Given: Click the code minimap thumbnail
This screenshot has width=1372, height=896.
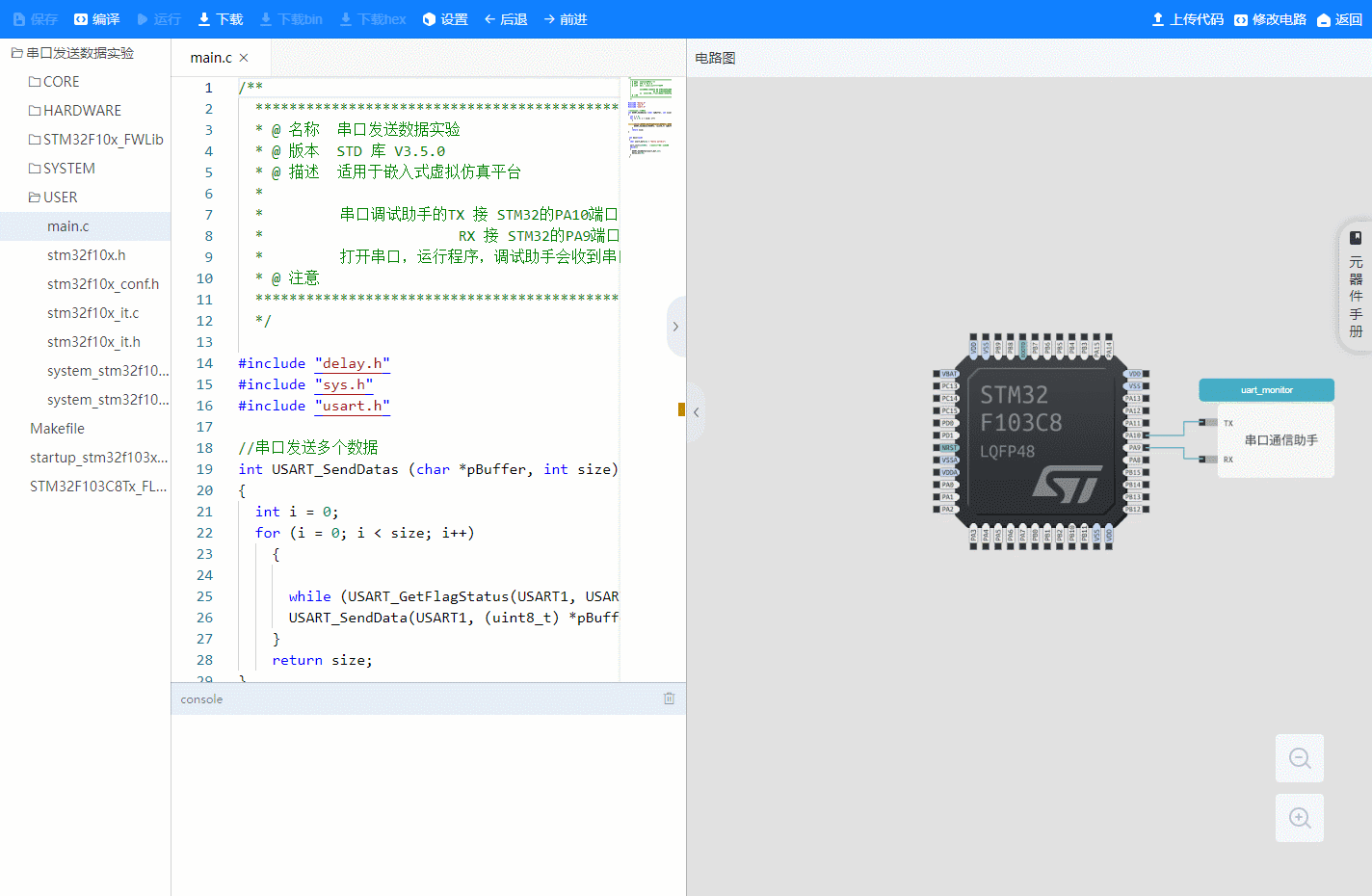Looking at the screenshot, I should click(650, 118).
